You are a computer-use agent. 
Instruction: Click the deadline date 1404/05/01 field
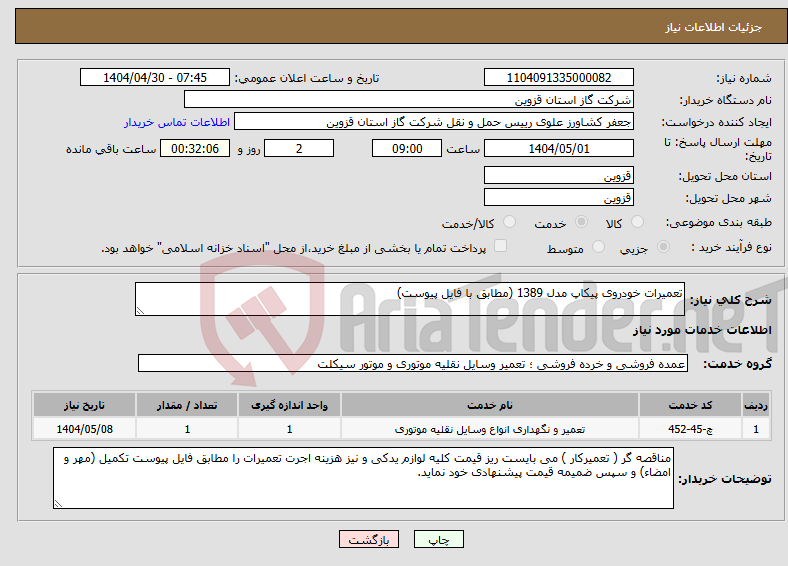coord(558,148)
